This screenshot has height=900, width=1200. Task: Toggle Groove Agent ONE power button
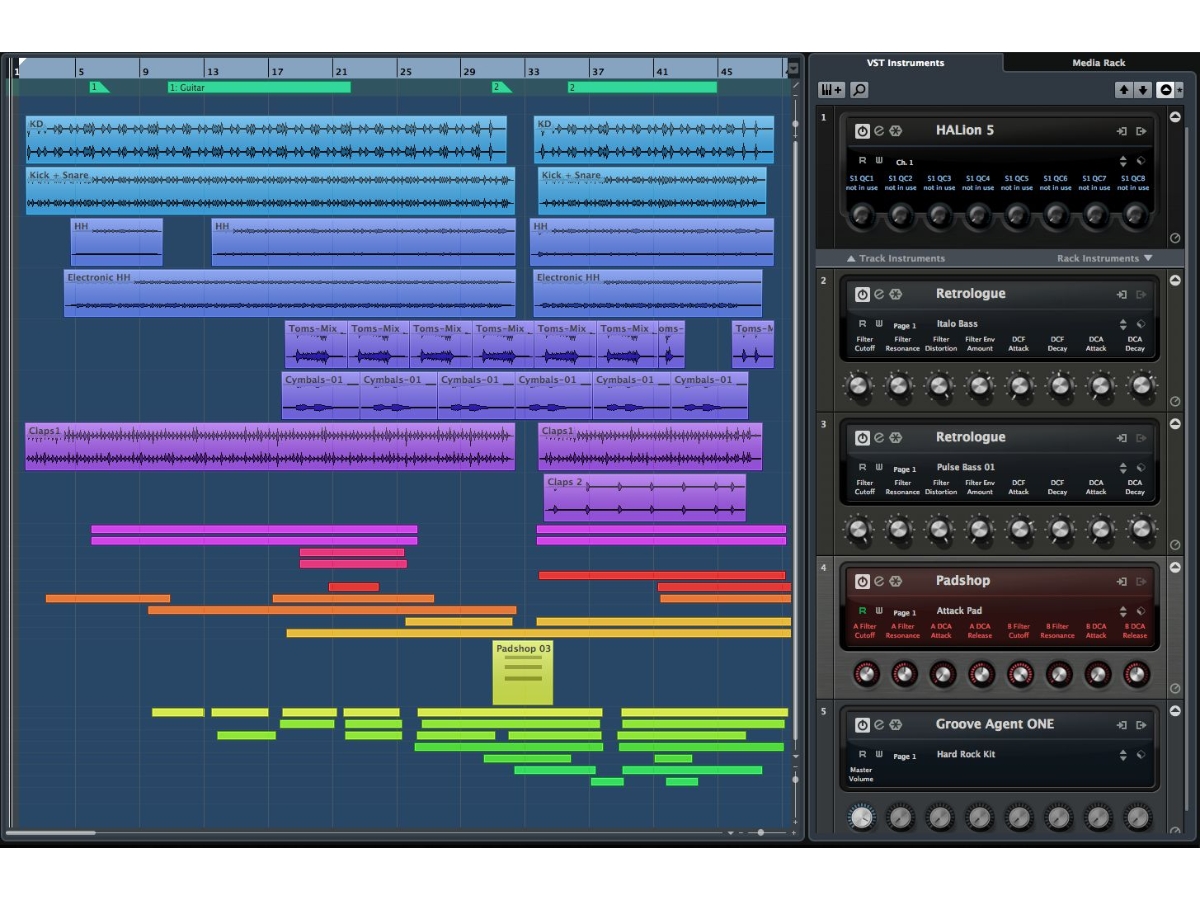coord(862,725)
